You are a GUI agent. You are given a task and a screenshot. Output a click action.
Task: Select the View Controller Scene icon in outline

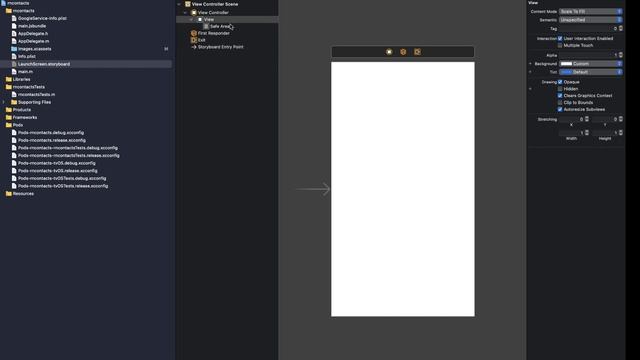pos(188,4)
